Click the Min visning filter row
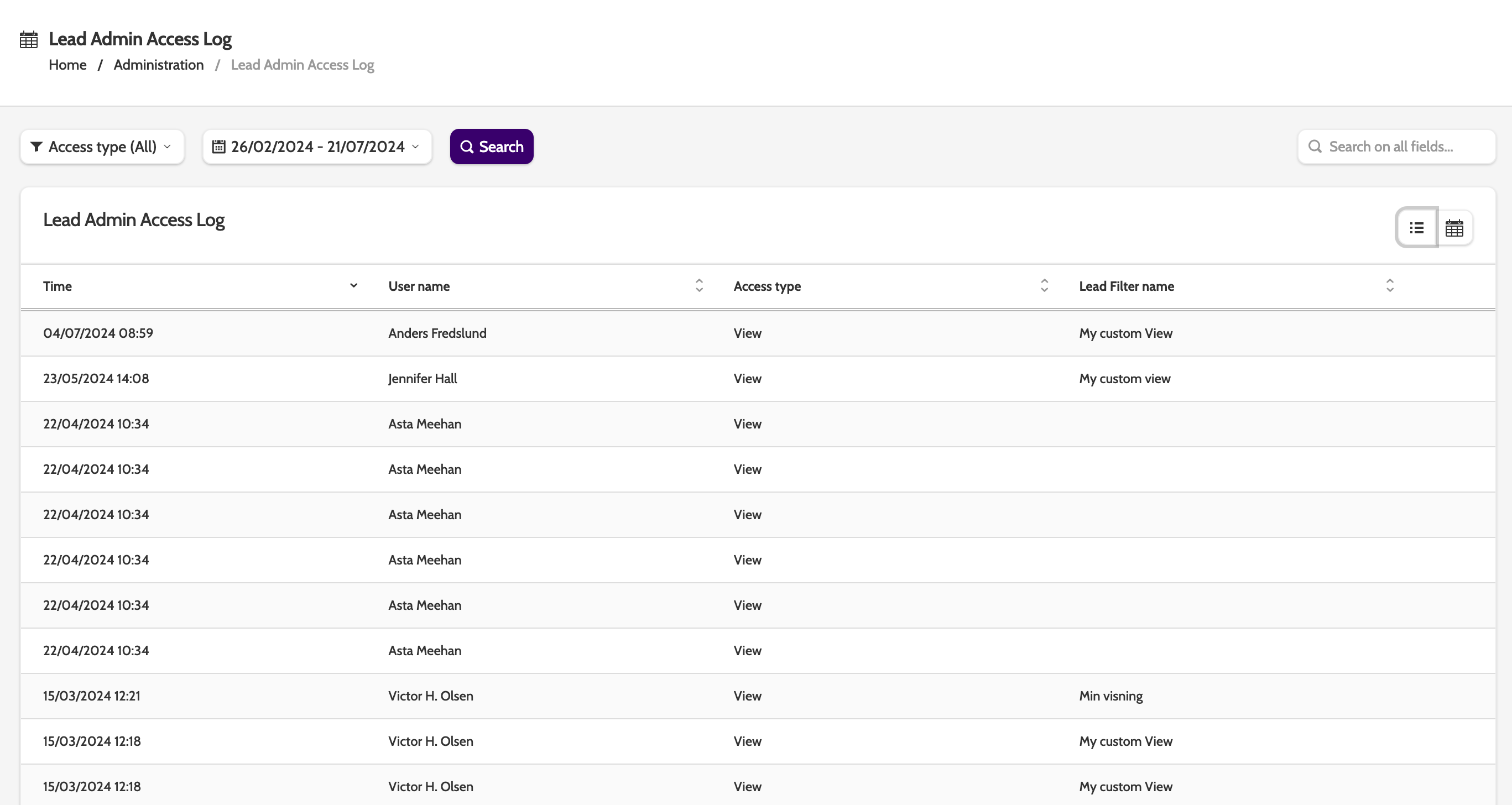Viewport: 1512px width, 805px height. (x=1110, y=696)
